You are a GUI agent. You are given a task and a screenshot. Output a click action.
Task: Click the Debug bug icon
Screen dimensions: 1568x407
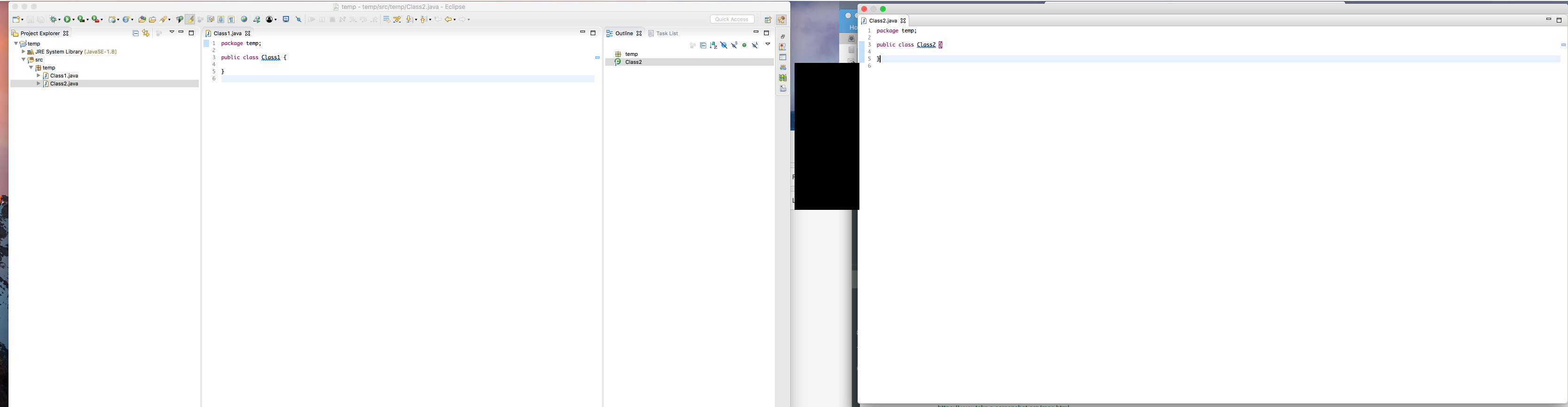tap(54, 19)
